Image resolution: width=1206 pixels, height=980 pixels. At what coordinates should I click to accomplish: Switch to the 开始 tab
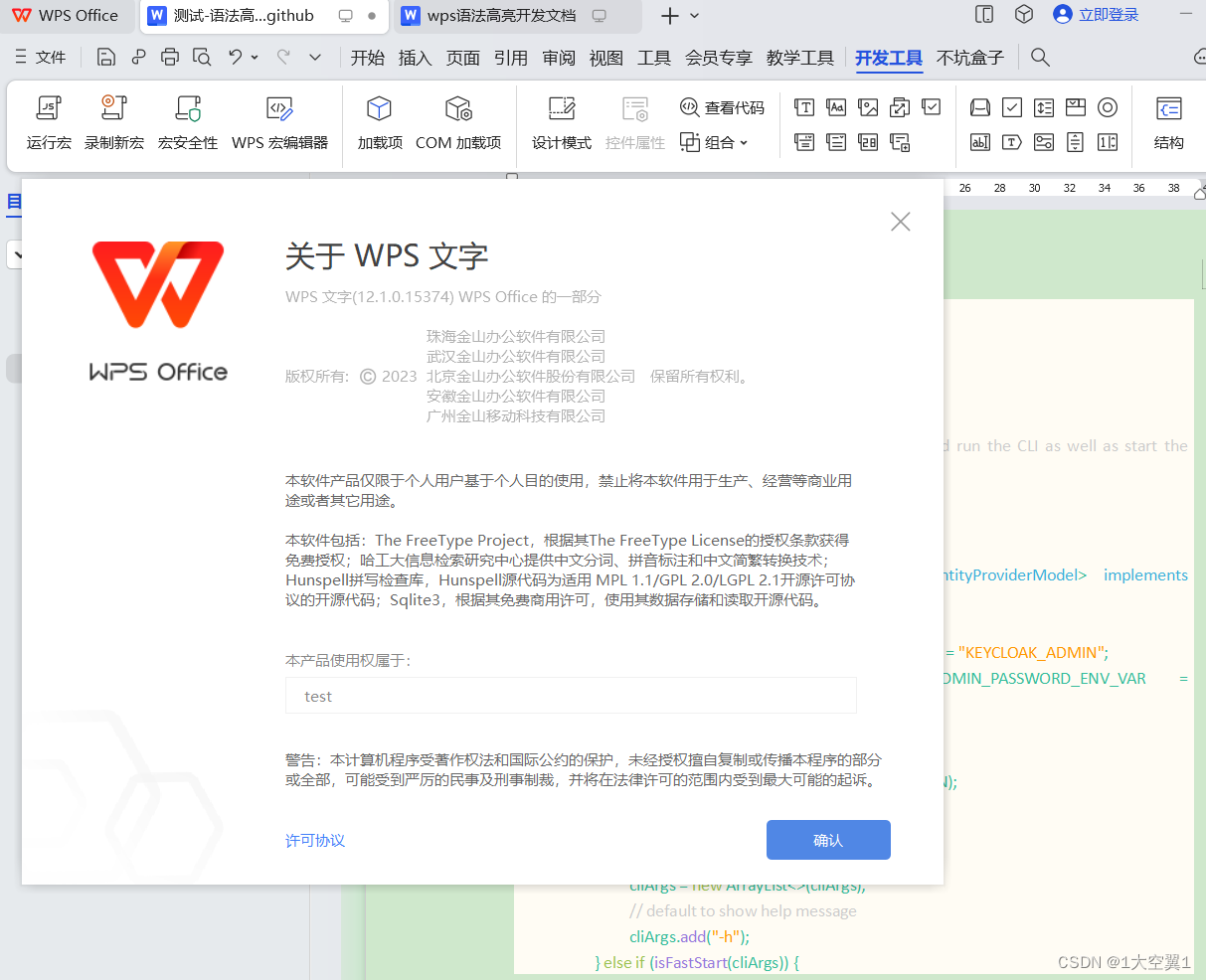pos(368,58)
